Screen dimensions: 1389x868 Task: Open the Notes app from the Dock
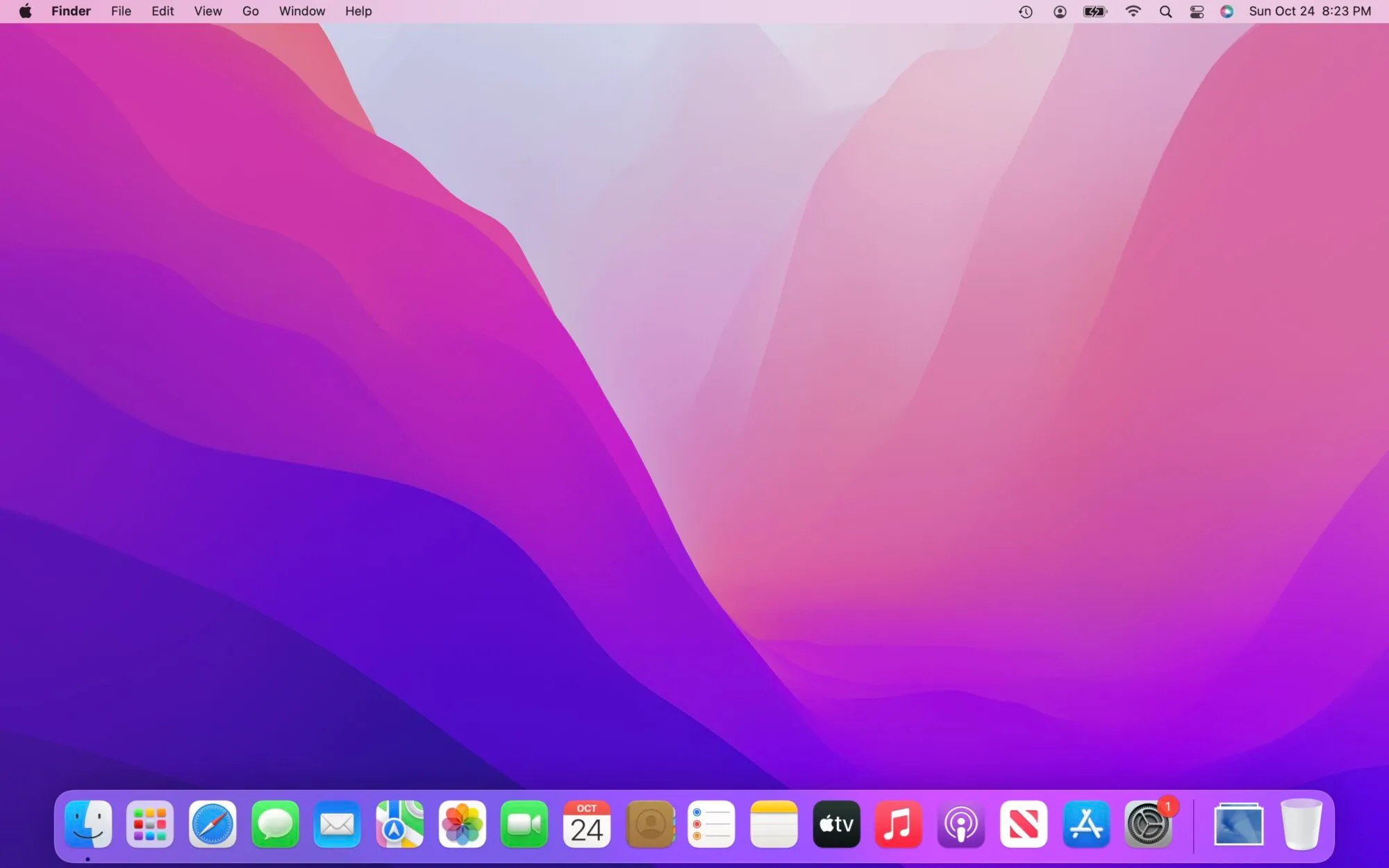tap(774, 825)
